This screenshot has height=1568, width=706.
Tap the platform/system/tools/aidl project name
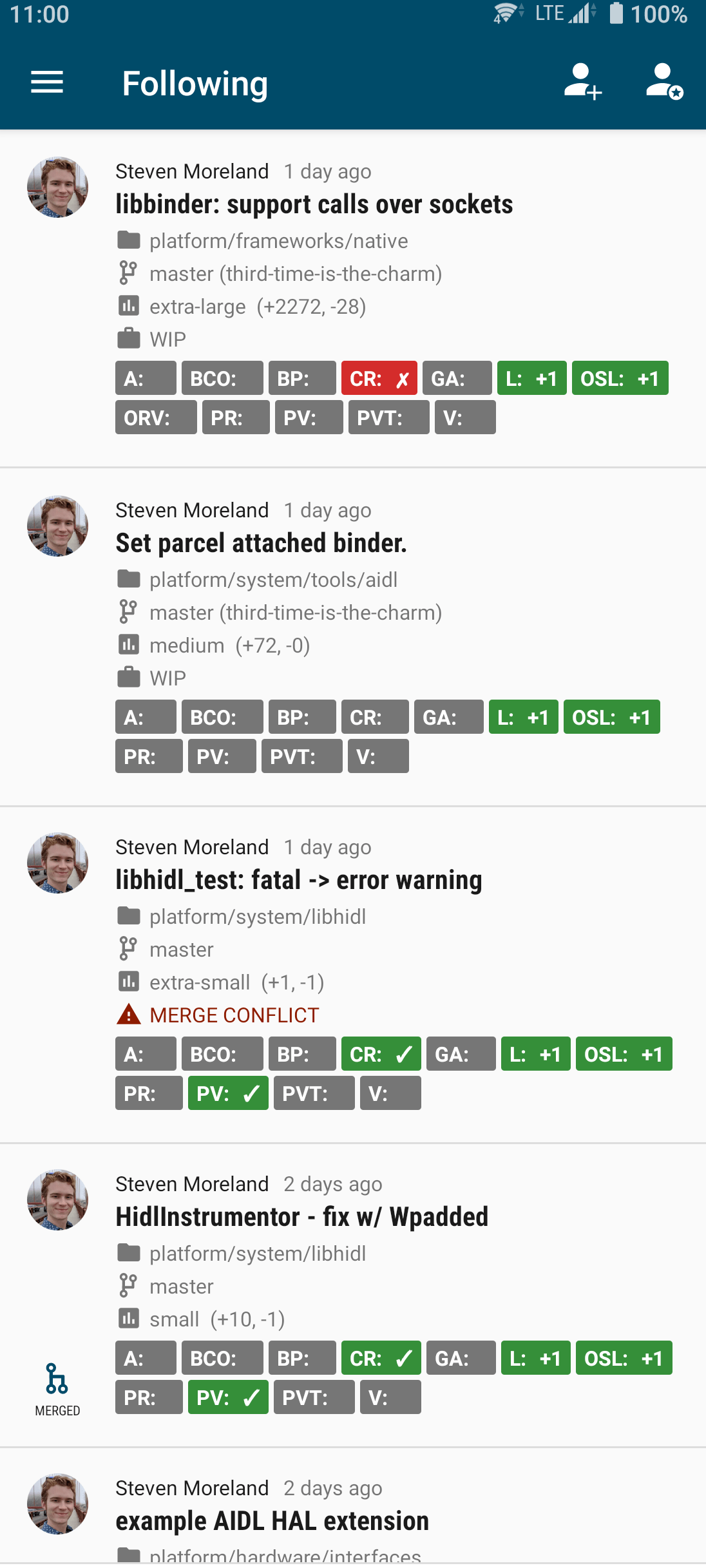[x=273, y=580]
